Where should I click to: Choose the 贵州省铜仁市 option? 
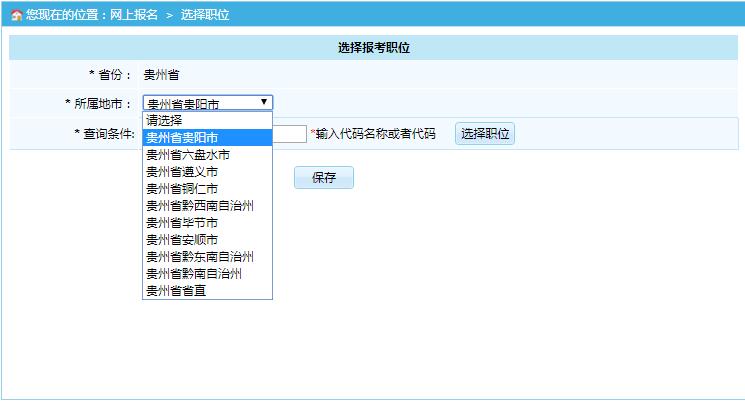(x=182, y=189)
